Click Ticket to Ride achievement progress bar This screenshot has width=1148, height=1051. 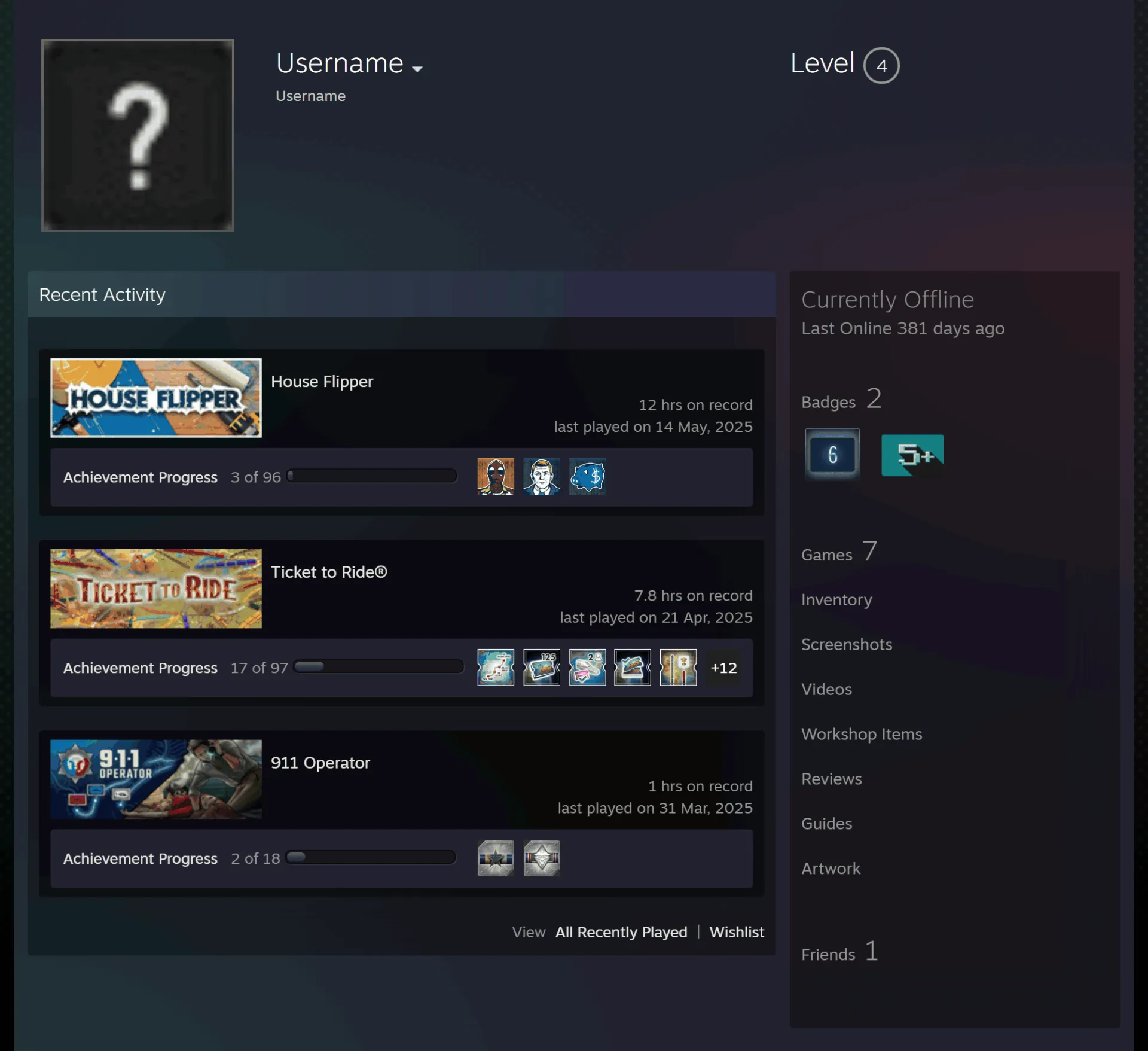click(378, 666)
